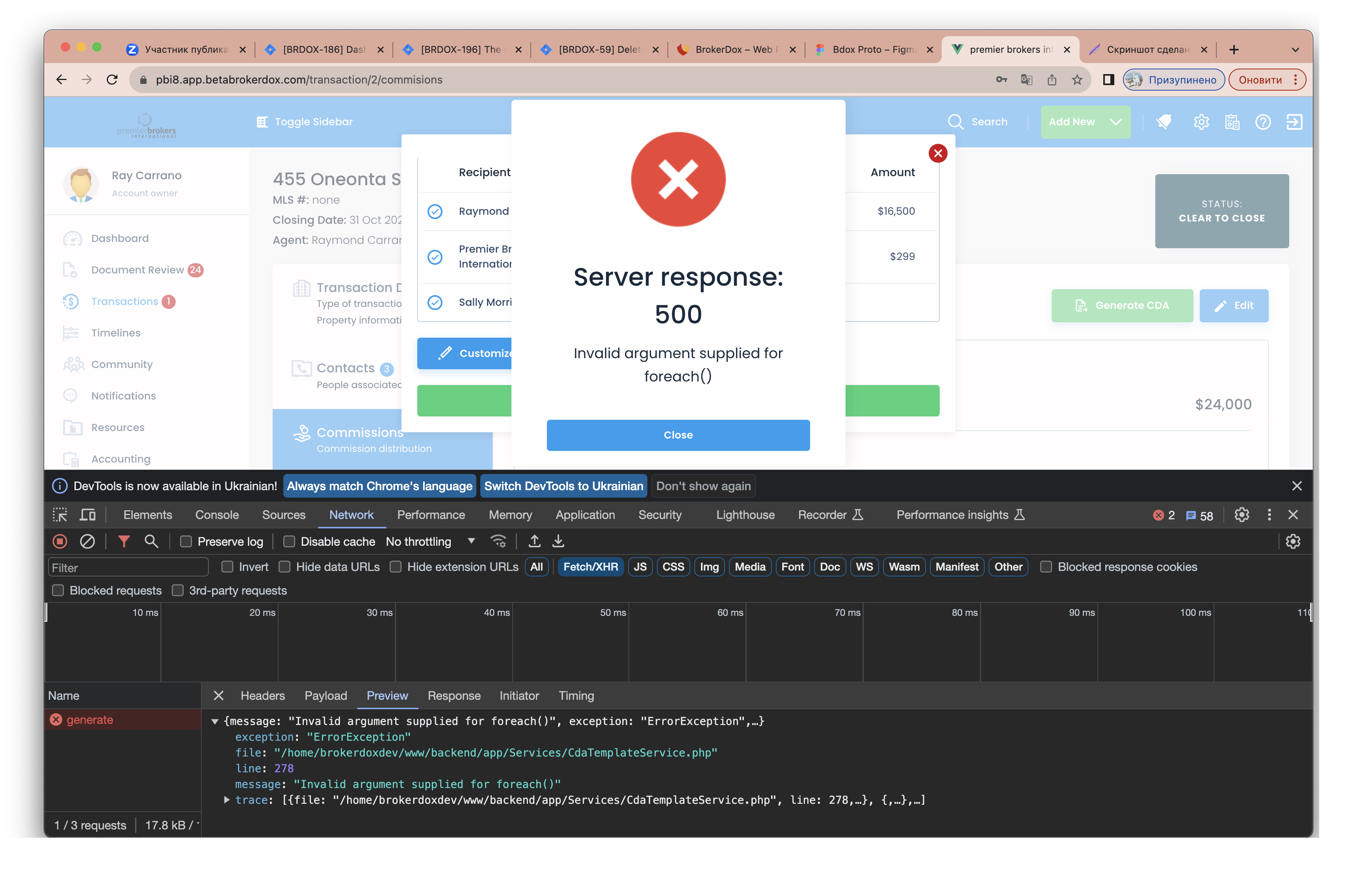Screen dimensions: 1357x896
Task: Open DevTools three-dot menu
Action: click(x=1269, y=515)
